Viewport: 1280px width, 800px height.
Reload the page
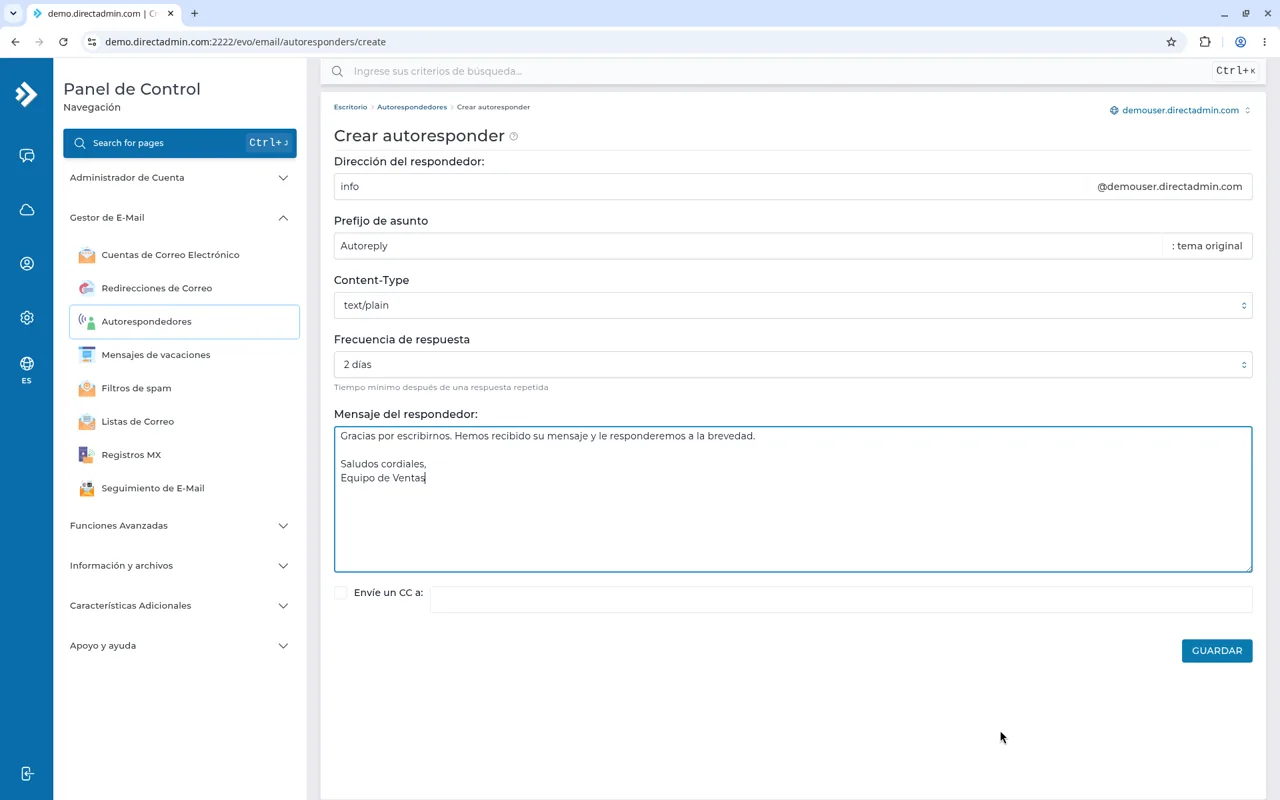tap(63, 42)
